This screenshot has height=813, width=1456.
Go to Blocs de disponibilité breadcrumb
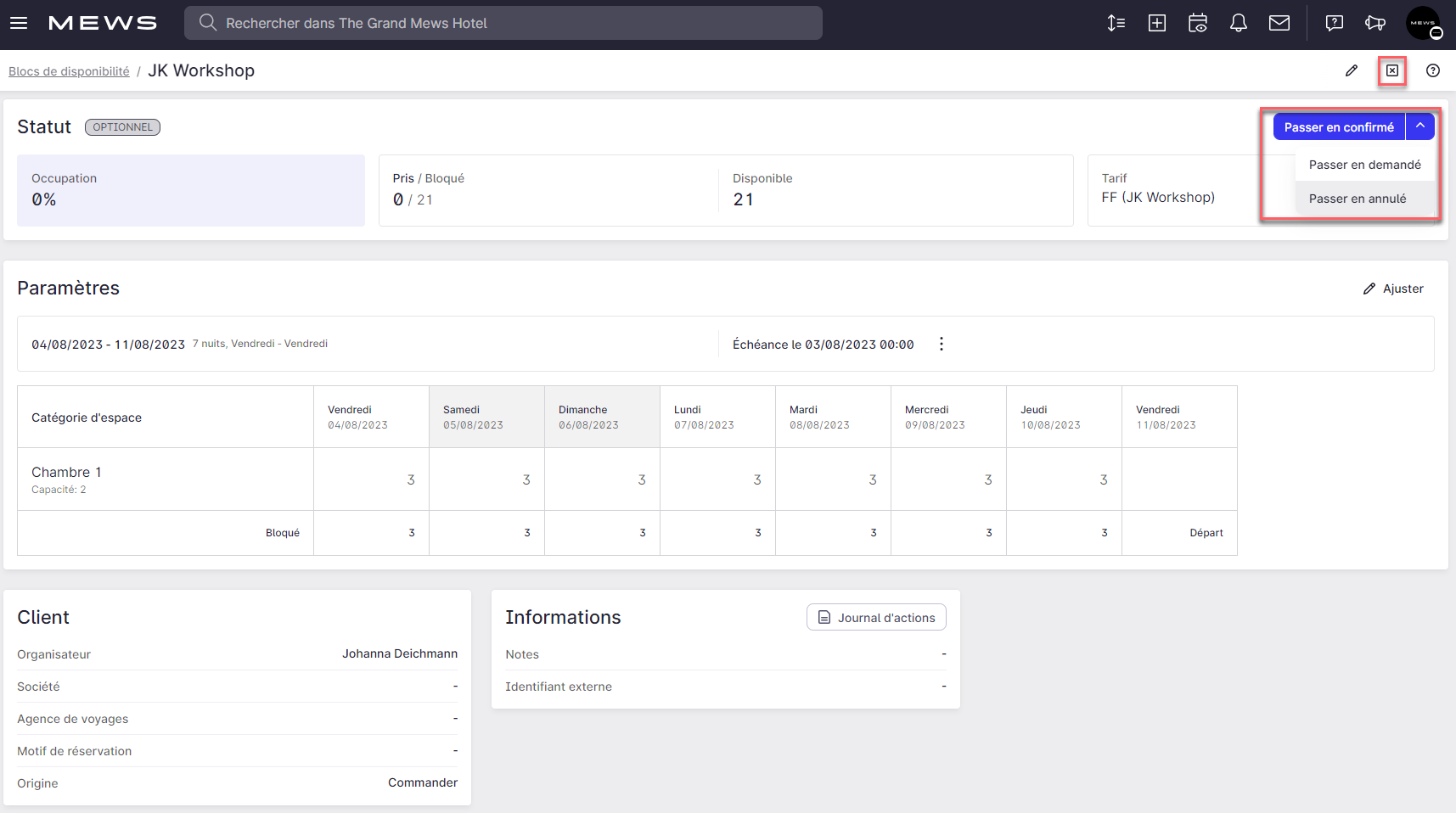(x=69, y=71)
